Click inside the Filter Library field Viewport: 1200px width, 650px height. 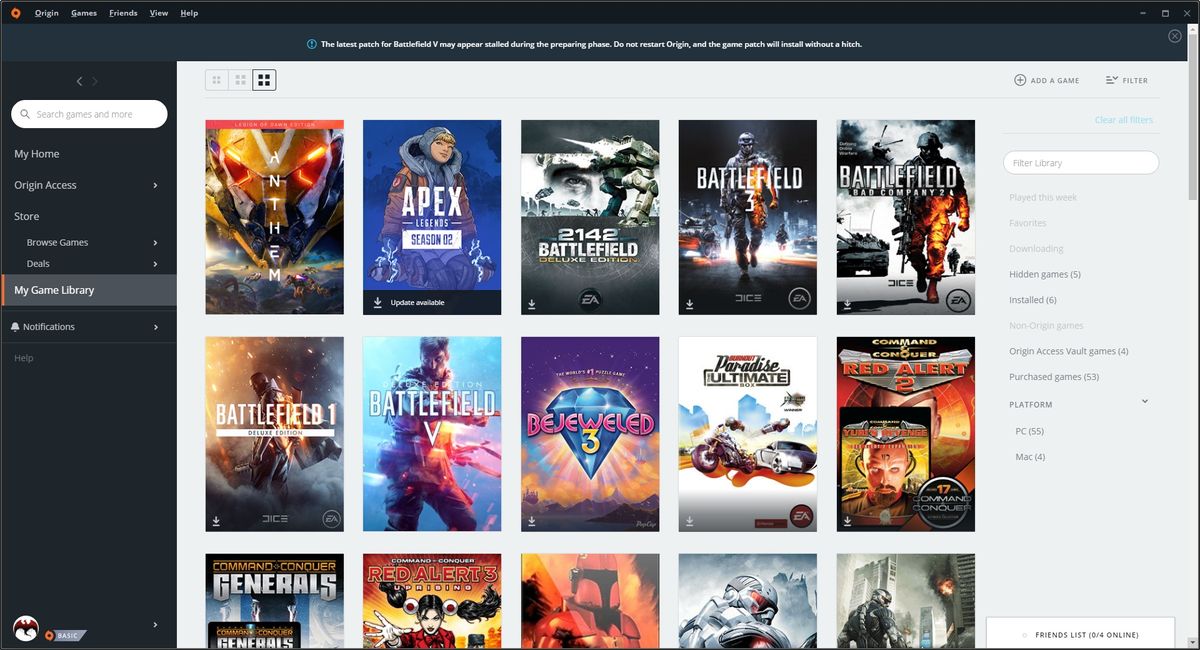coord(1080,162)
